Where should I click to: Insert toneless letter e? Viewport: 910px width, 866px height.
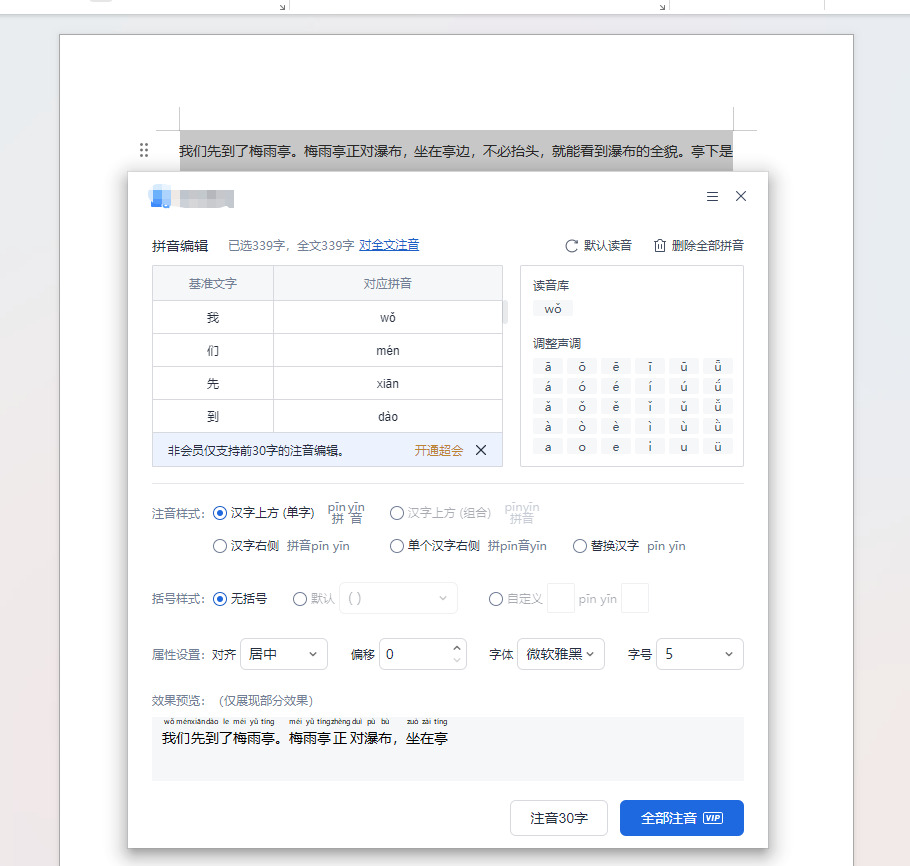click(x=616, y=447)
